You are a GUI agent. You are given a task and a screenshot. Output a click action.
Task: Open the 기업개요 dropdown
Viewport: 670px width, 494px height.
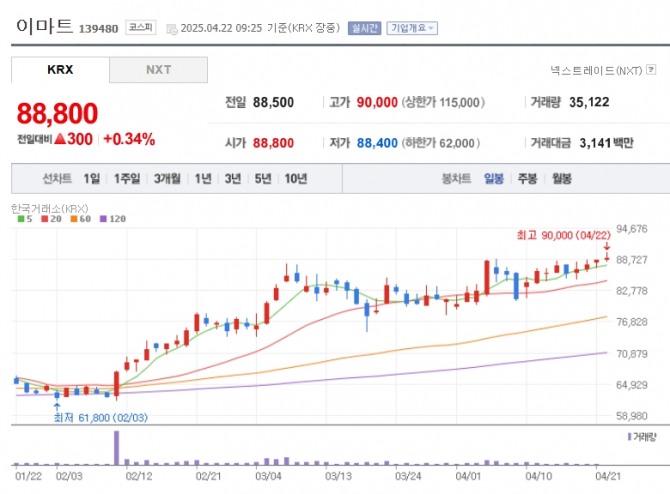(412, 28)
